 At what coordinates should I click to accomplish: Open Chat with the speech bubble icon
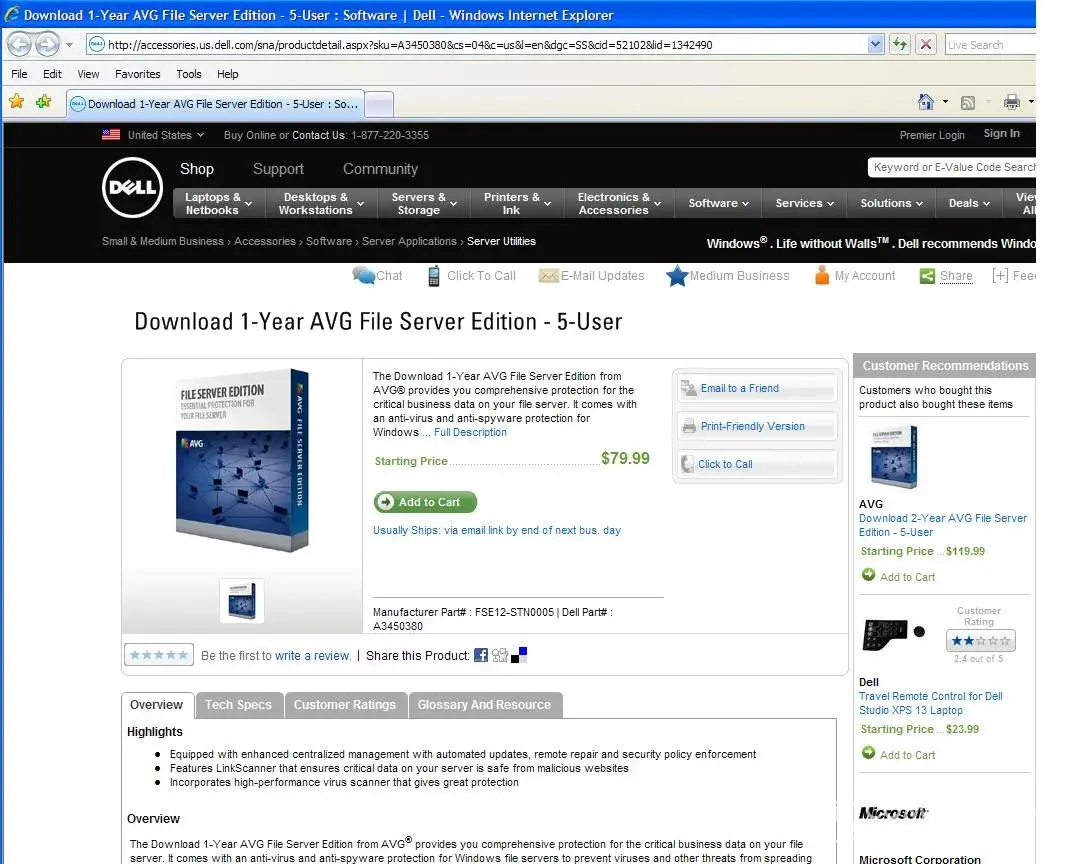[x=363, y=275]
